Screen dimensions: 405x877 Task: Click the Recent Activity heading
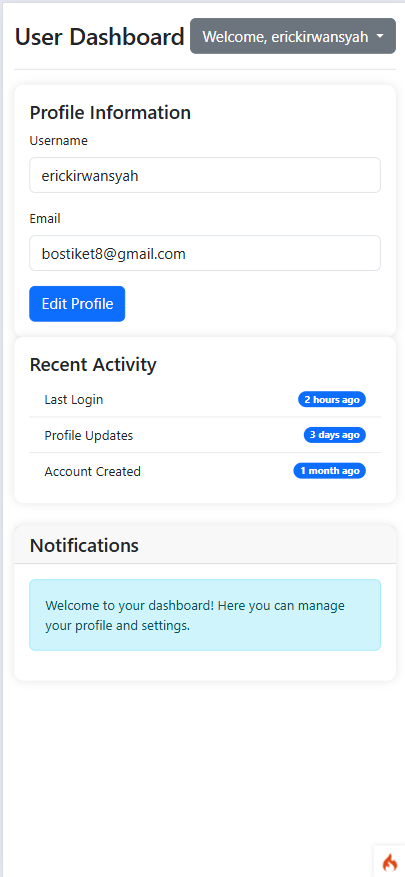93,365
